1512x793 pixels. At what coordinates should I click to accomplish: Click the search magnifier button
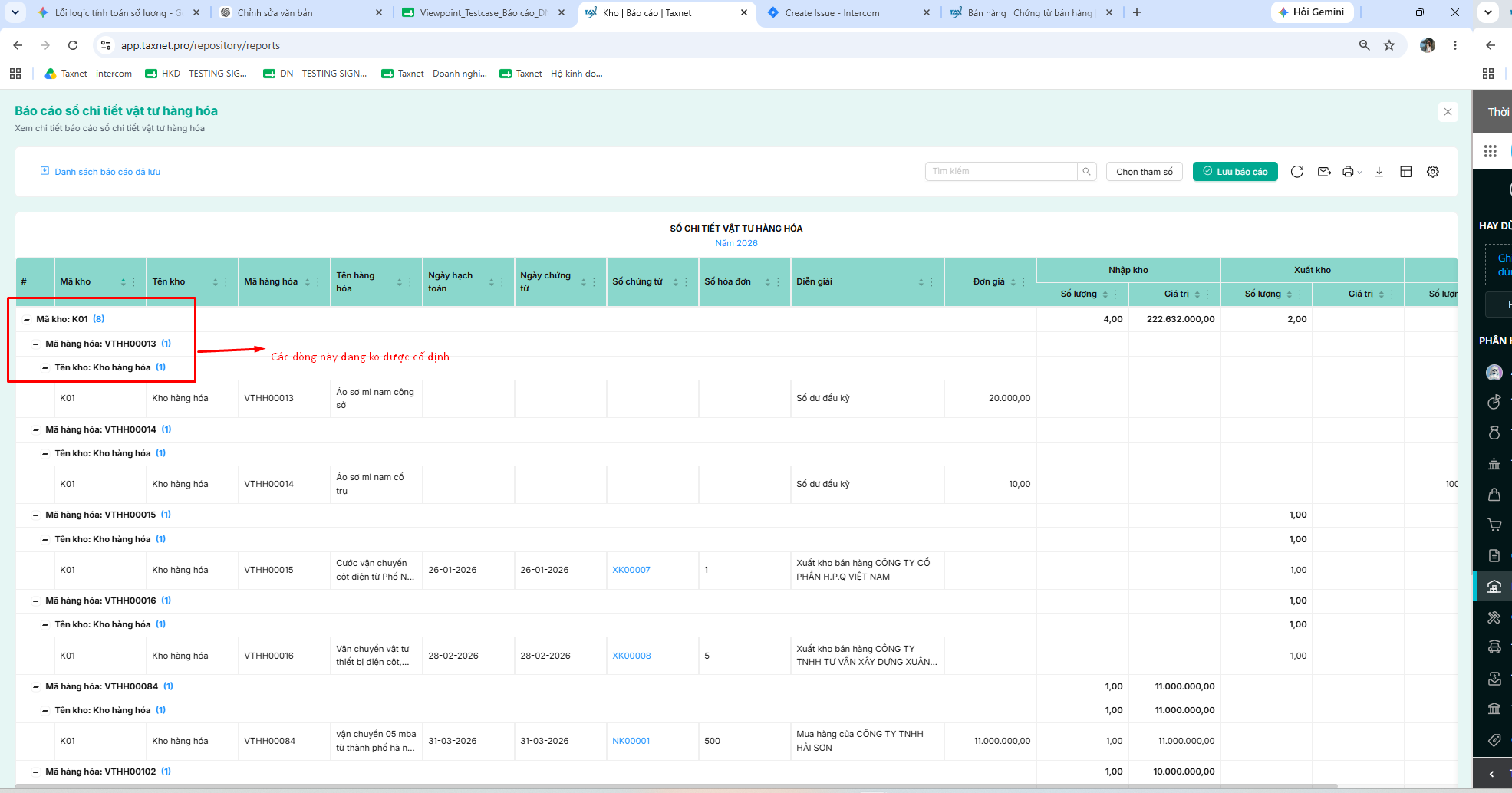[1086, 172]
